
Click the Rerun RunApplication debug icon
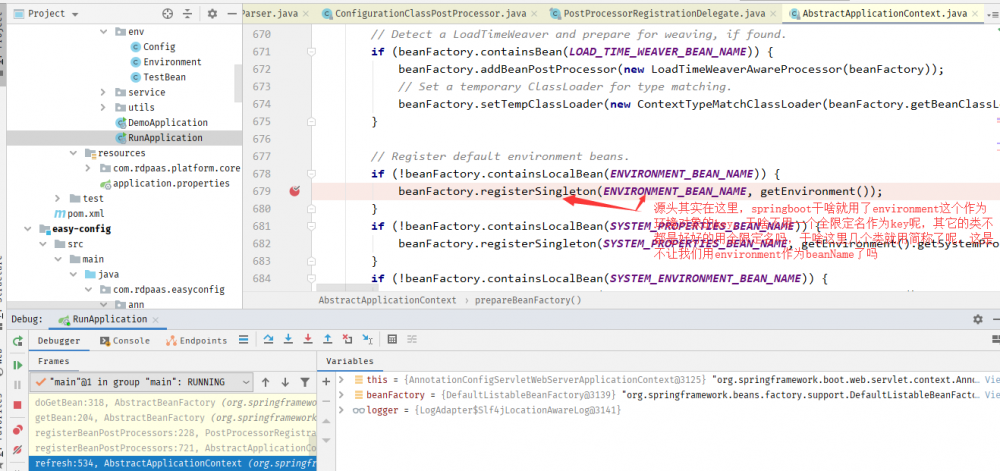point(18,341)
